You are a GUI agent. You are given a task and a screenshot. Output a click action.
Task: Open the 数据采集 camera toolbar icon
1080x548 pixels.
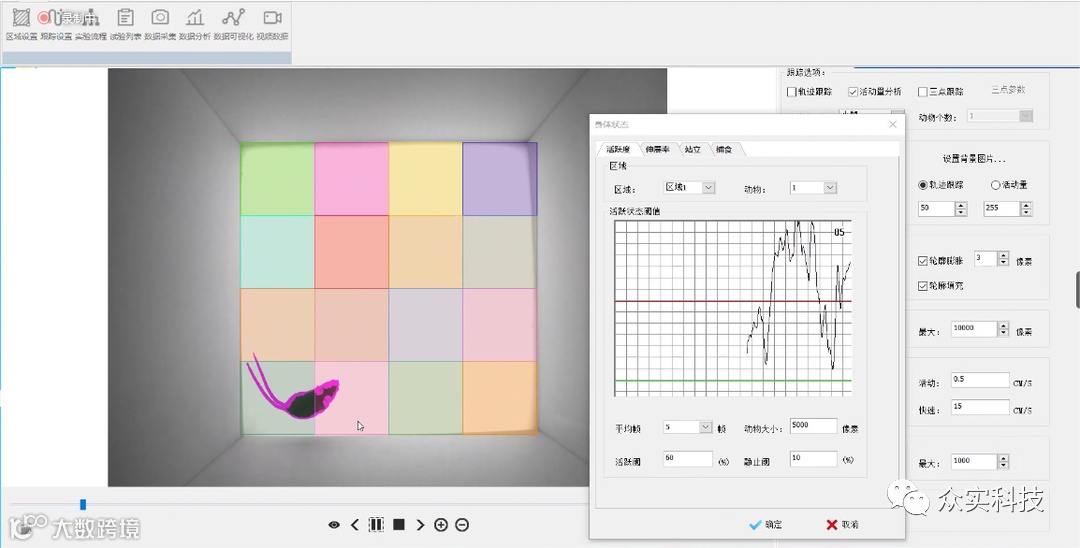pos(160,18)
